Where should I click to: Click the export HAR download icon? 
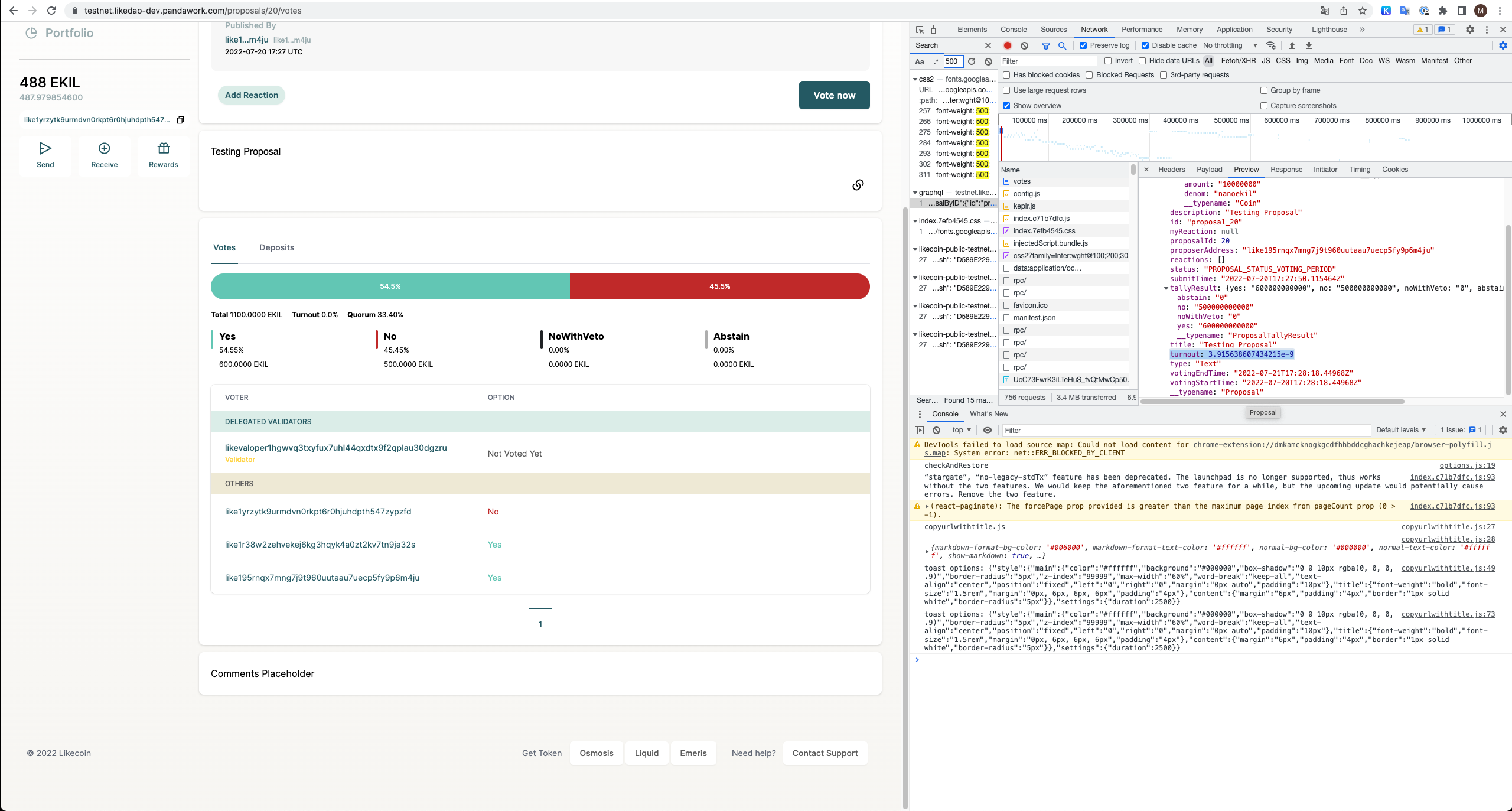pos(1309,45)
